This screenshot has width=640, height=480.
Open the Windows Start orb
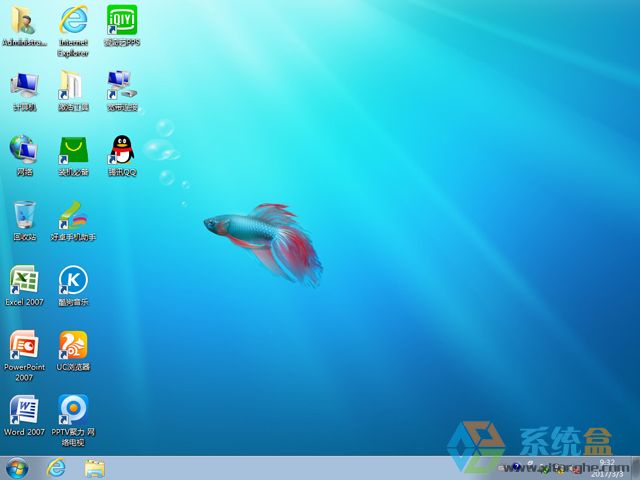tap(17, 468)
